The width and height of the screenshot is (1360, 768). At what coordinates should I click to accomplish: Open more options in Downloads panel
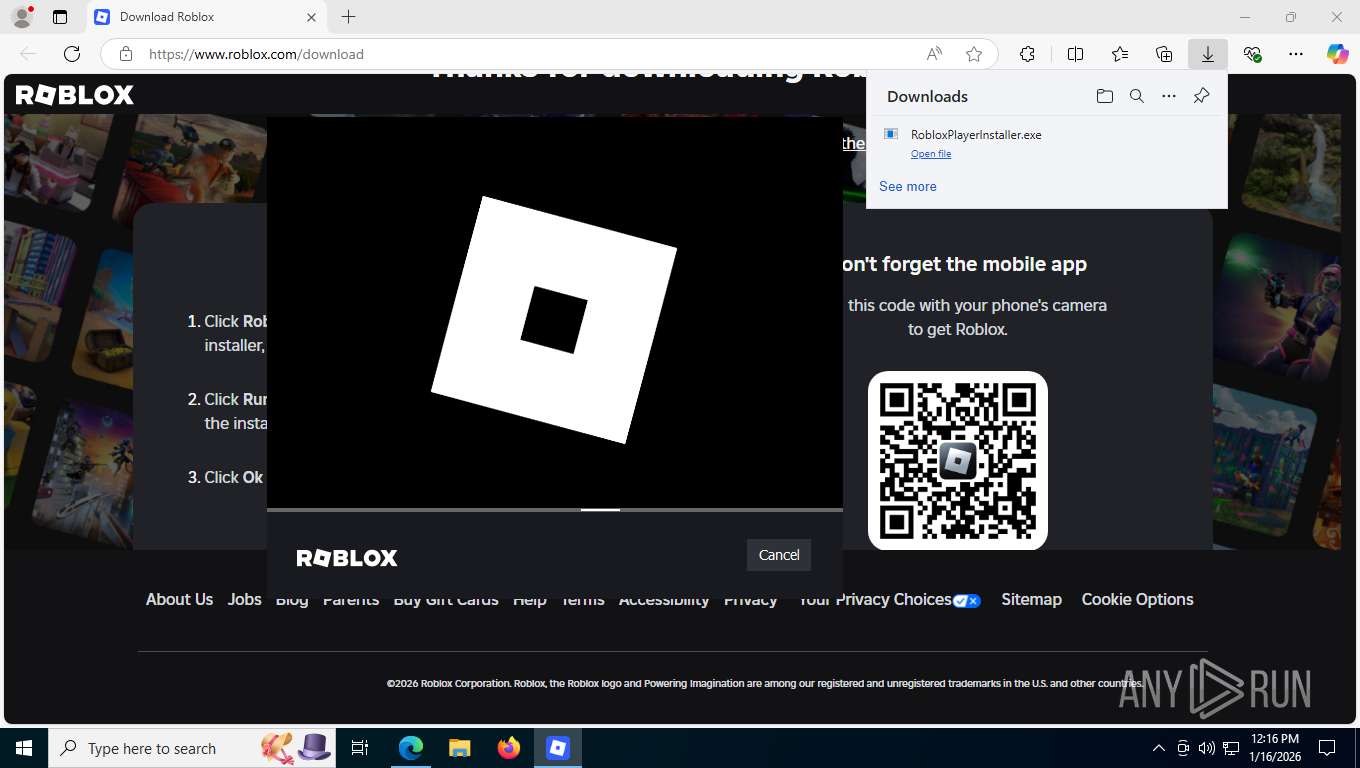(x=1169, y=96)
